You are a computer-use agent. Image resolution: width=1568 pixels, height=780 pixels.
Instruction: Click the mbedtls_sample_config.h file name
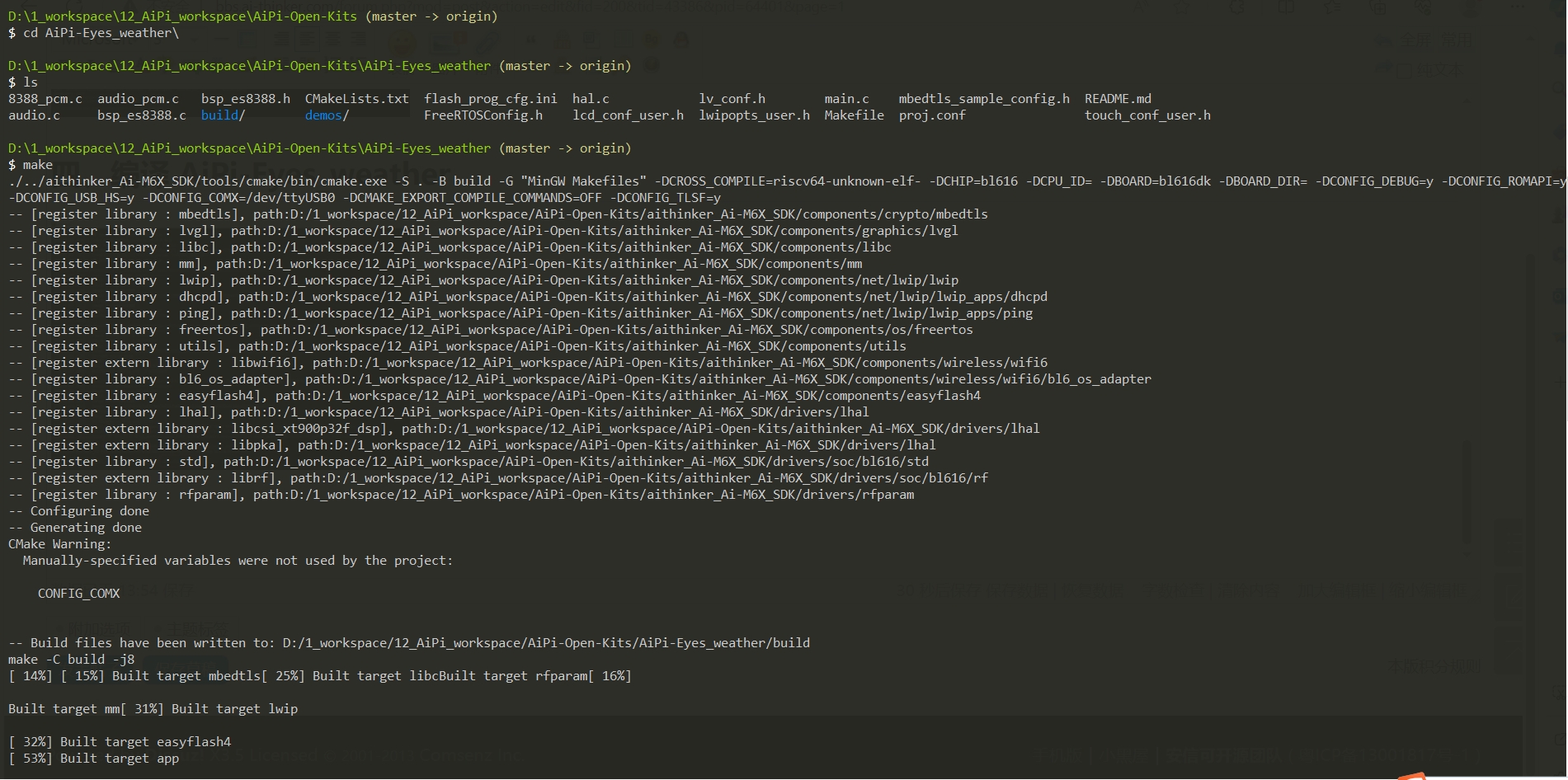click(x=984, y=99)
